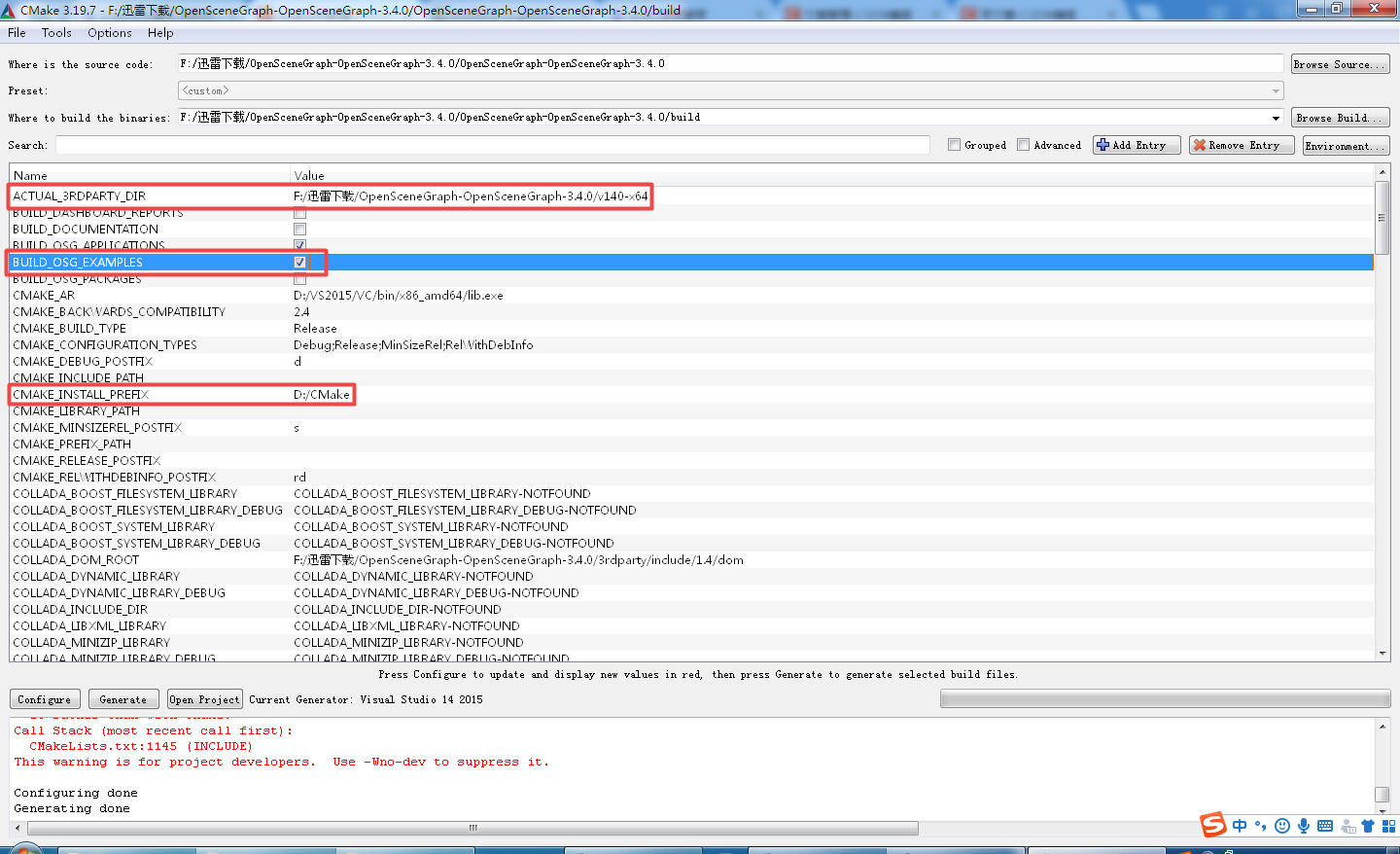Screen dimensions: 1400x854
Task: Enable the Grouped checkbox
Action: pyautogui.click(x=954, y=145)
